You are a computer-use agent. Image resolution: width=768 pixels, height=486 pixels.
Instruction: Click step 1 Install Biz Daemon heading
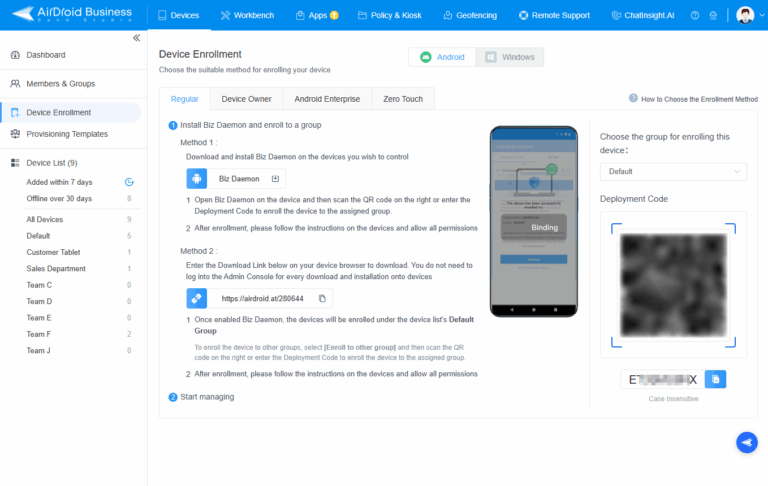250,125
